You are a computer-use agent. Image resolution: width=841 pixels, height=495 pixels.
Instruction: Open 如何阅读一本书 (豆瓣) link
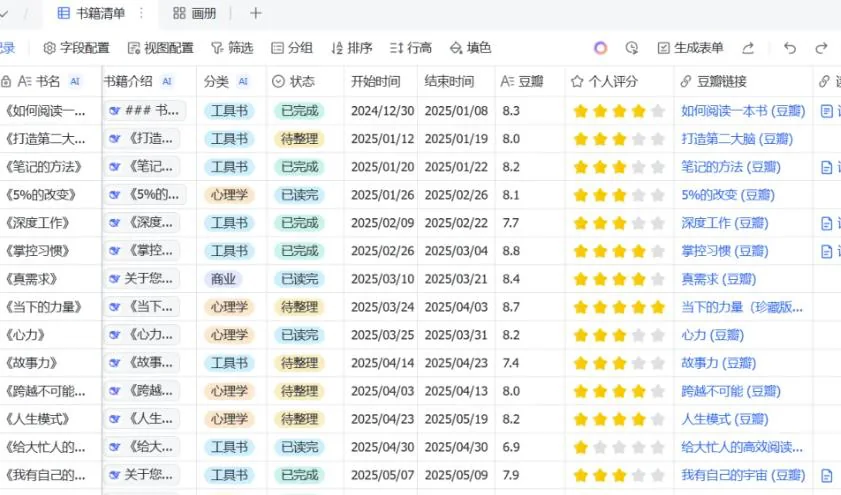click(743, 111)
